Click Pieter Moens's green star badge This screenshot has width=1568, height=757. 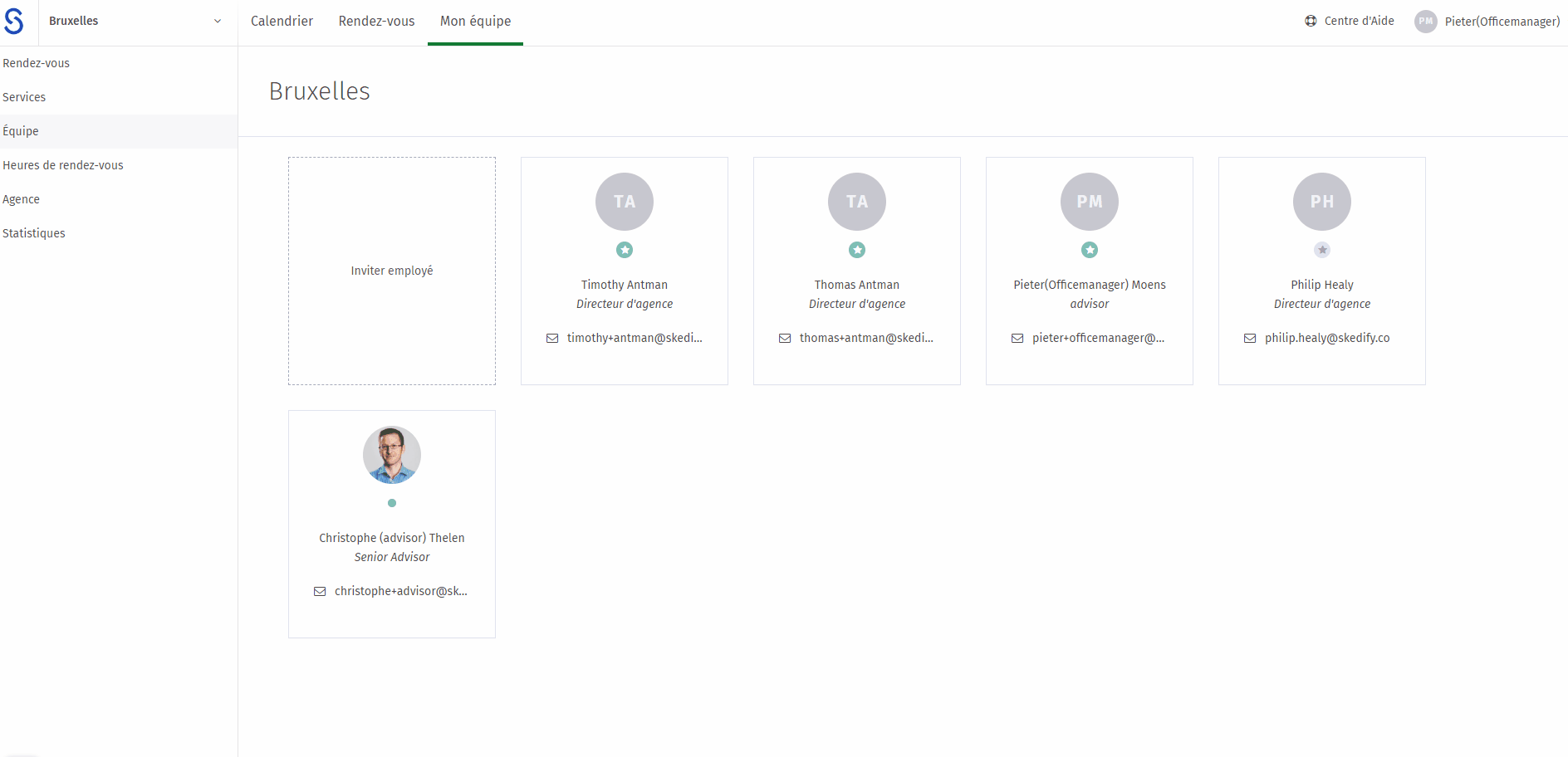tap(1090, 250)
